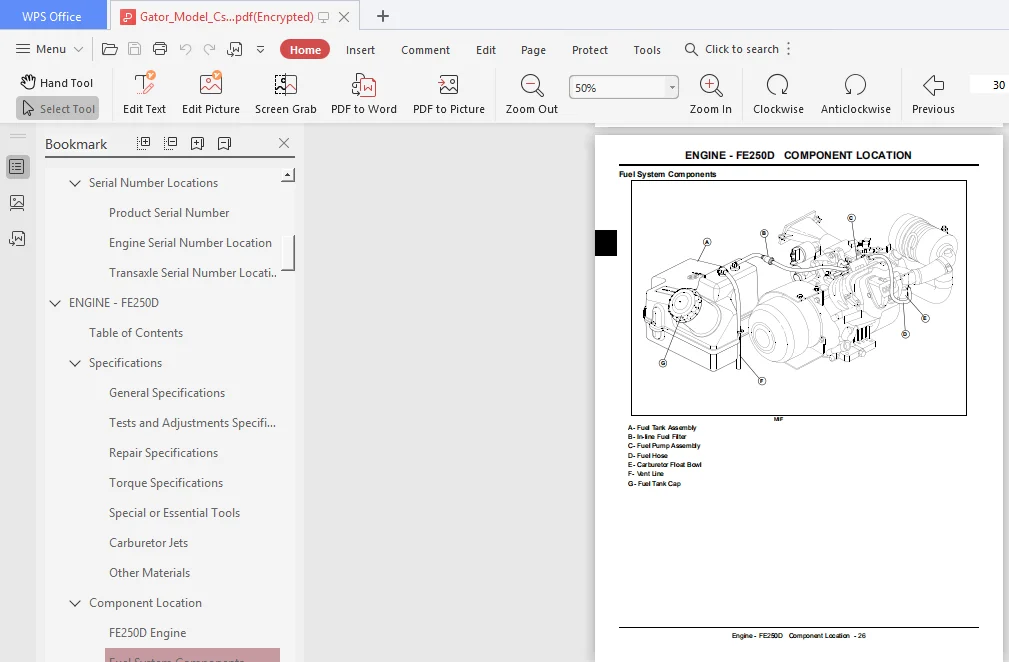Viewport: 1009px width, 662px height.
Task: Click the collapse all bookmarks icon
Action: 171,143
